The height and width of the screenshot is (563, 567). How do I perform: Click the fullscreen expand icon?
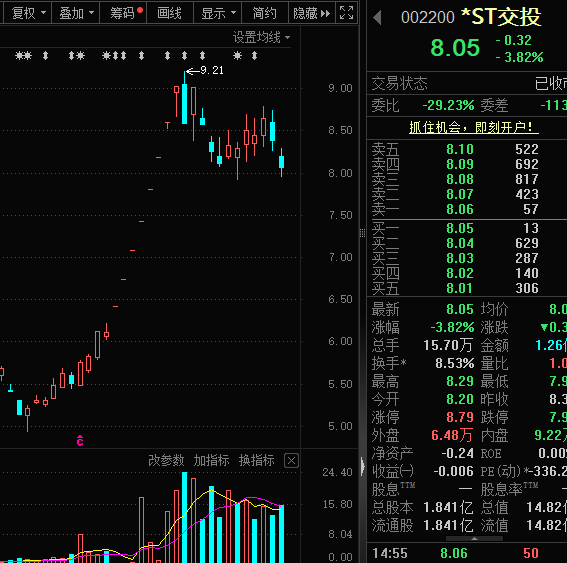coord(346,13)
